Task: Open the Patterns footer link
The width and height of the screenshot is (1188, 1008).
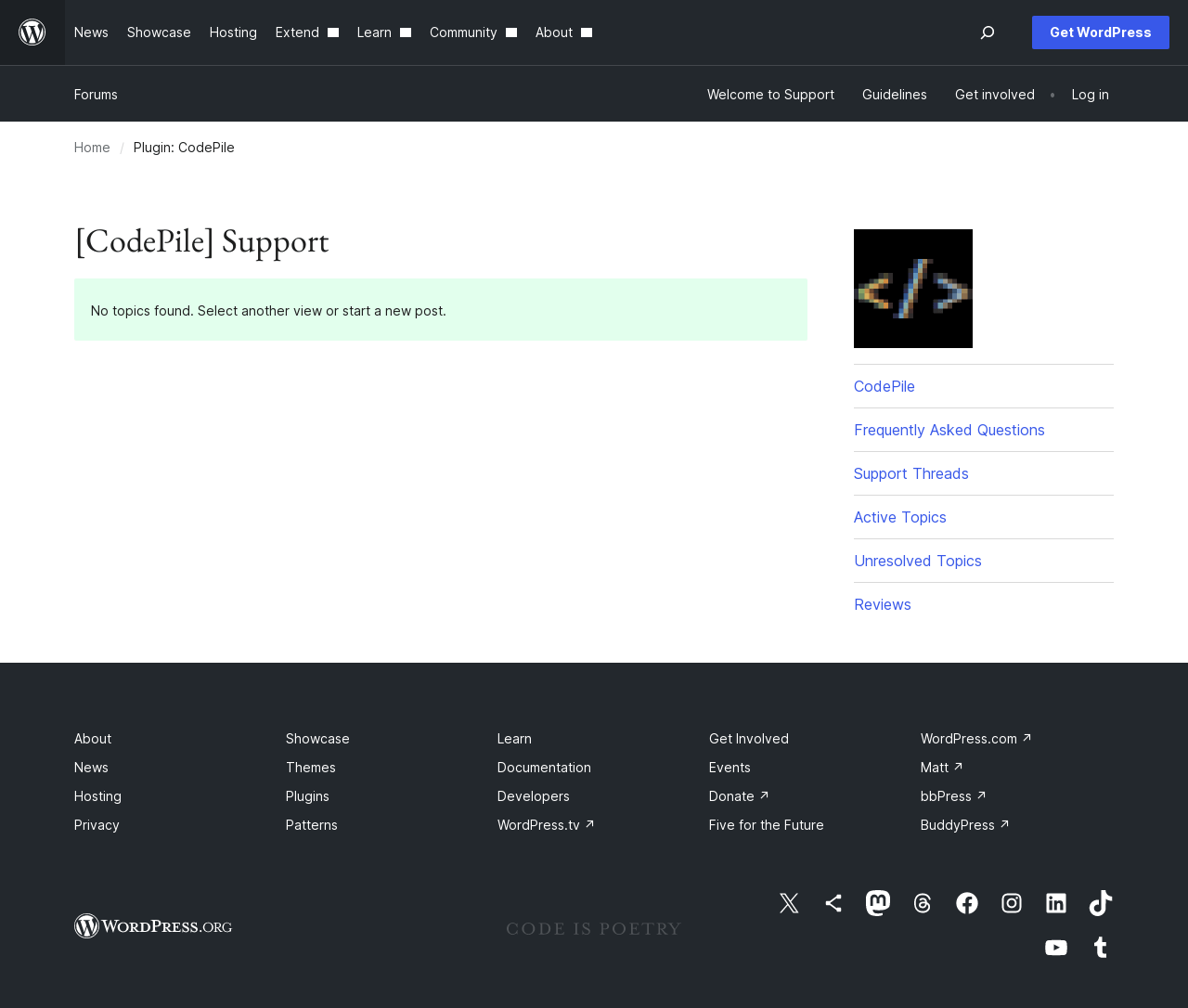Action: (x=312, y=825)
